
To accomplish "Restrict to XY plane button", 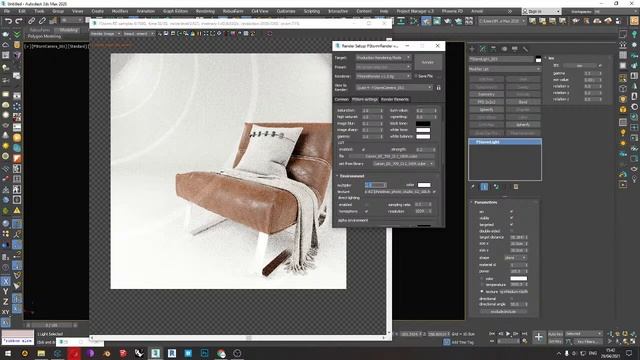I will click(x=6, y=312).
